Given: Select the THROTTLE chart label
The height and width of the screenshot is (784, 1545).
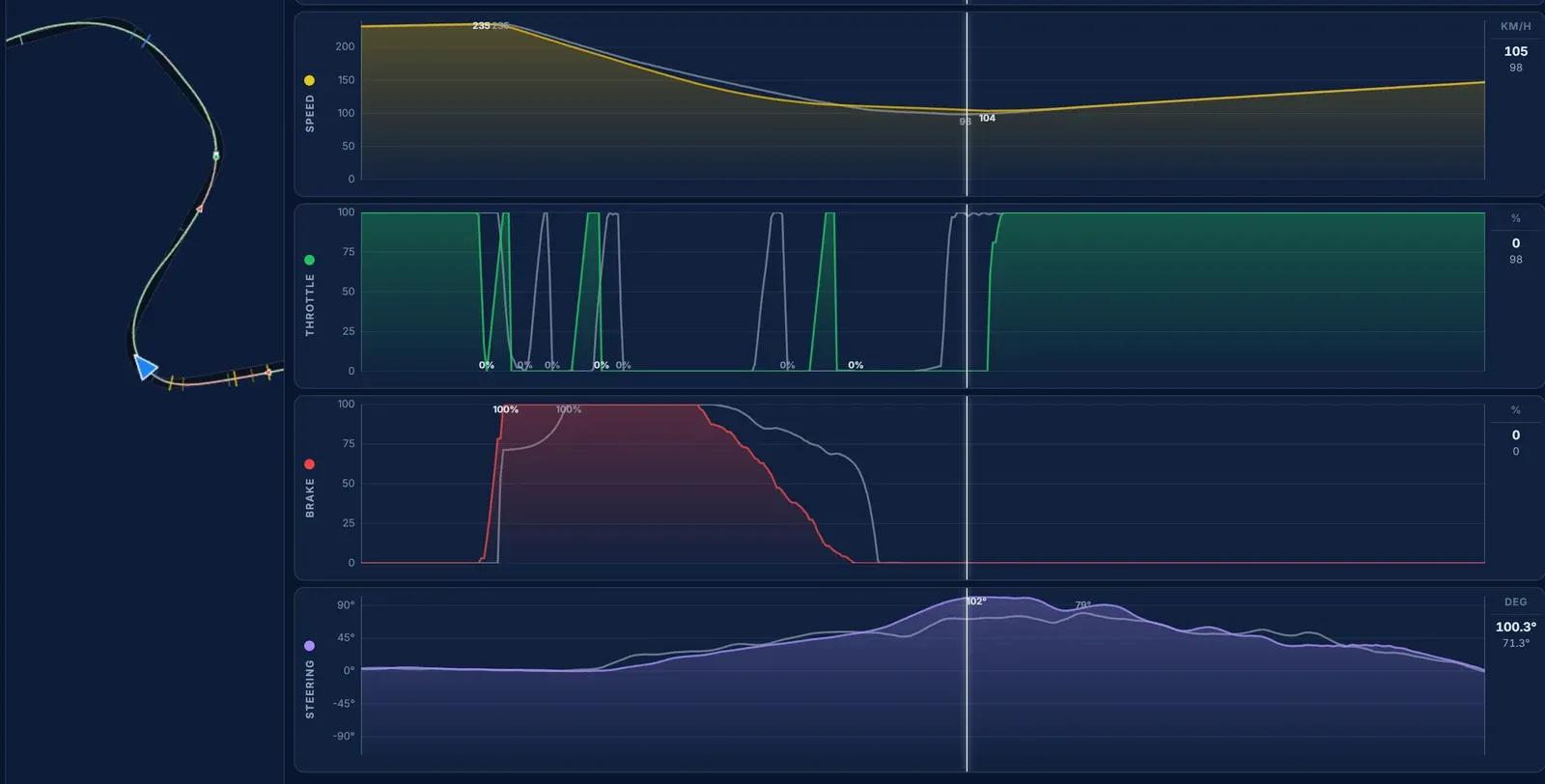Looking at the screenshot, I should point(310,304).
